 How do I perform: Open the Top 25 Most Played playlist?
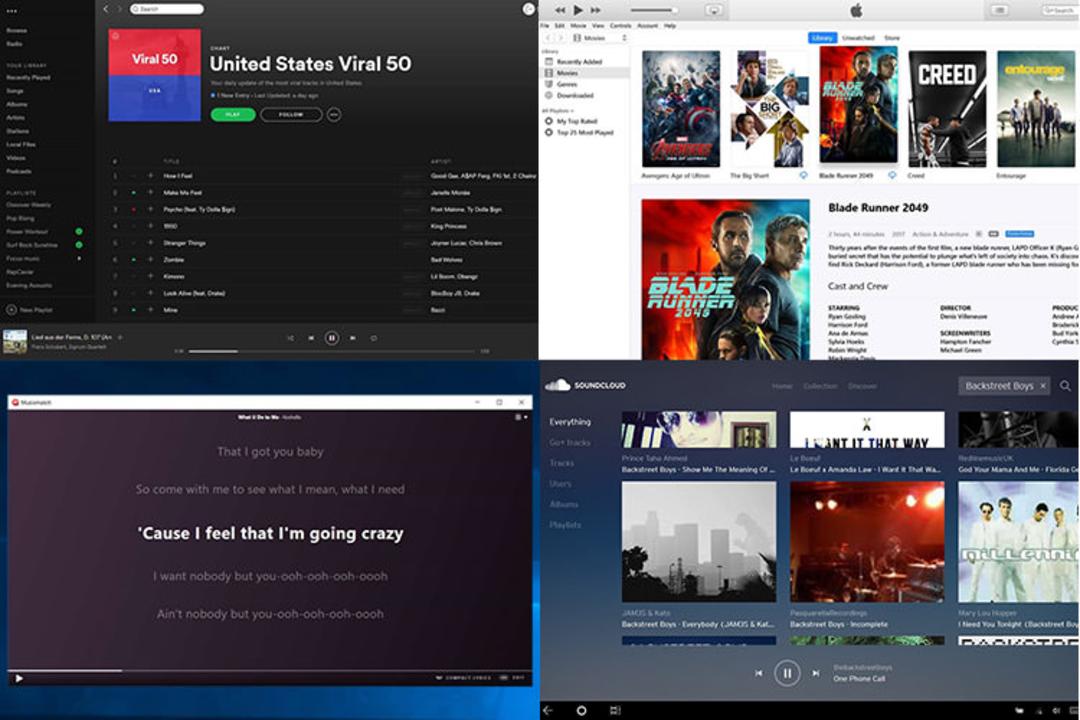(585, 132)
